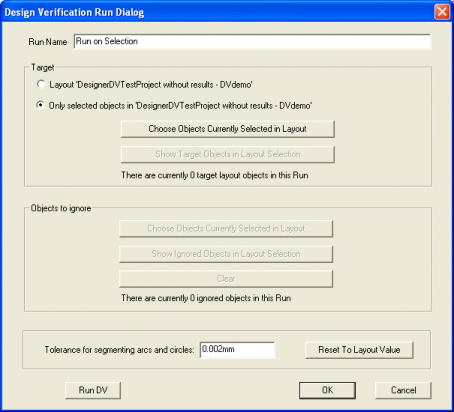The image size is (454, 412).
Task: Choose Objects Currently Selected under Objects to ignore
Action: click(x=226, y=228)
